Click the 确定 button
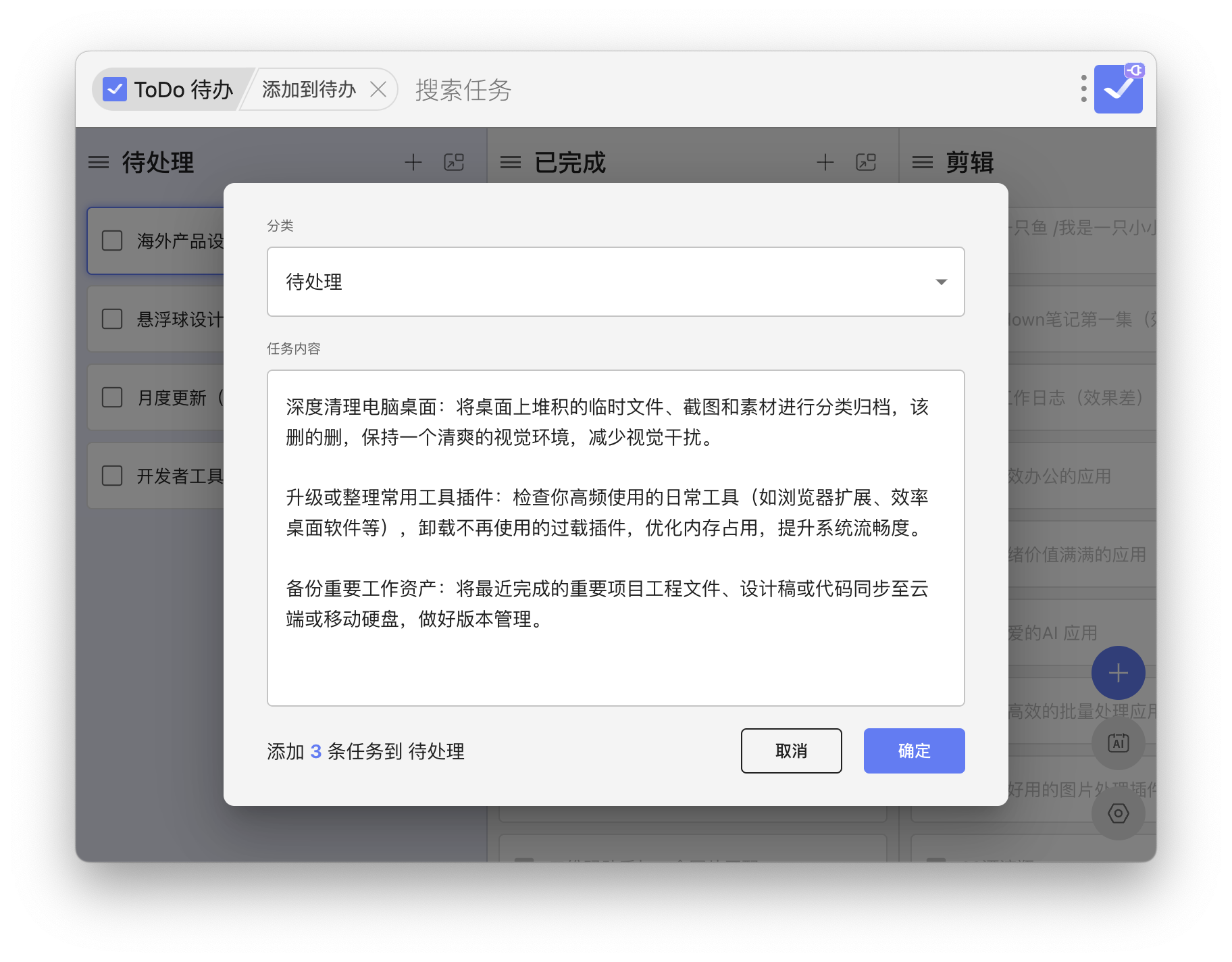Image resolution: width=1232 pixels, height=962 pixels. tap(915, 751)
